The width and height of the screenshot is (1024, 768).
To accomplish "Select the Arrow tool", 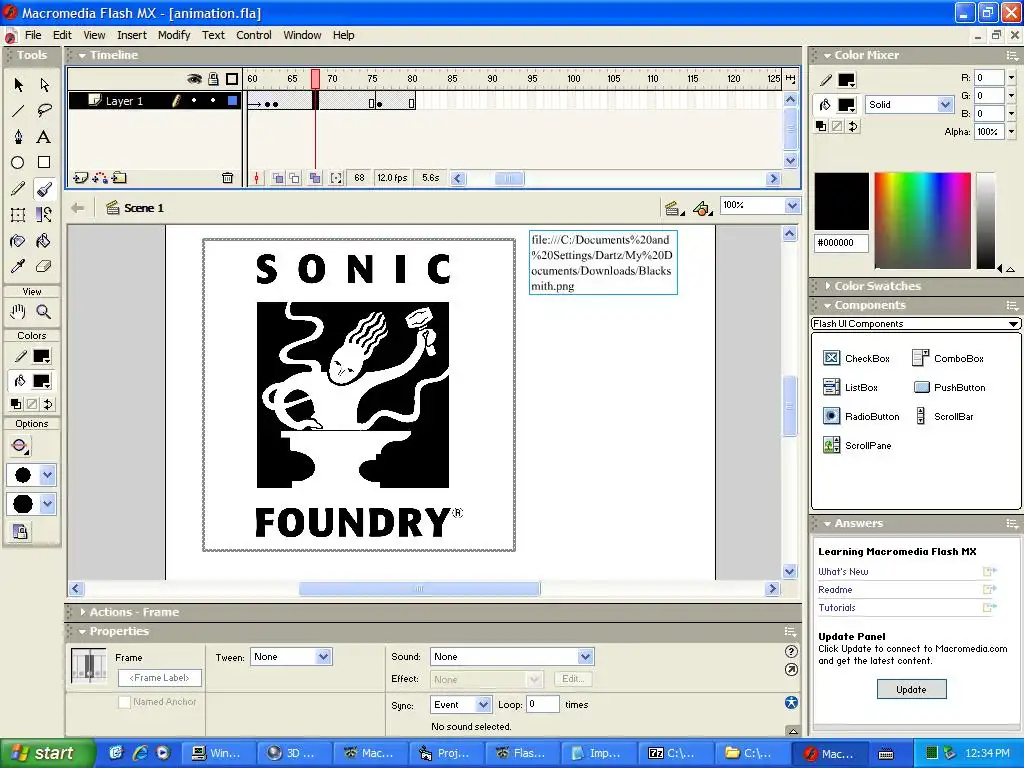I will tap(18, 85).
